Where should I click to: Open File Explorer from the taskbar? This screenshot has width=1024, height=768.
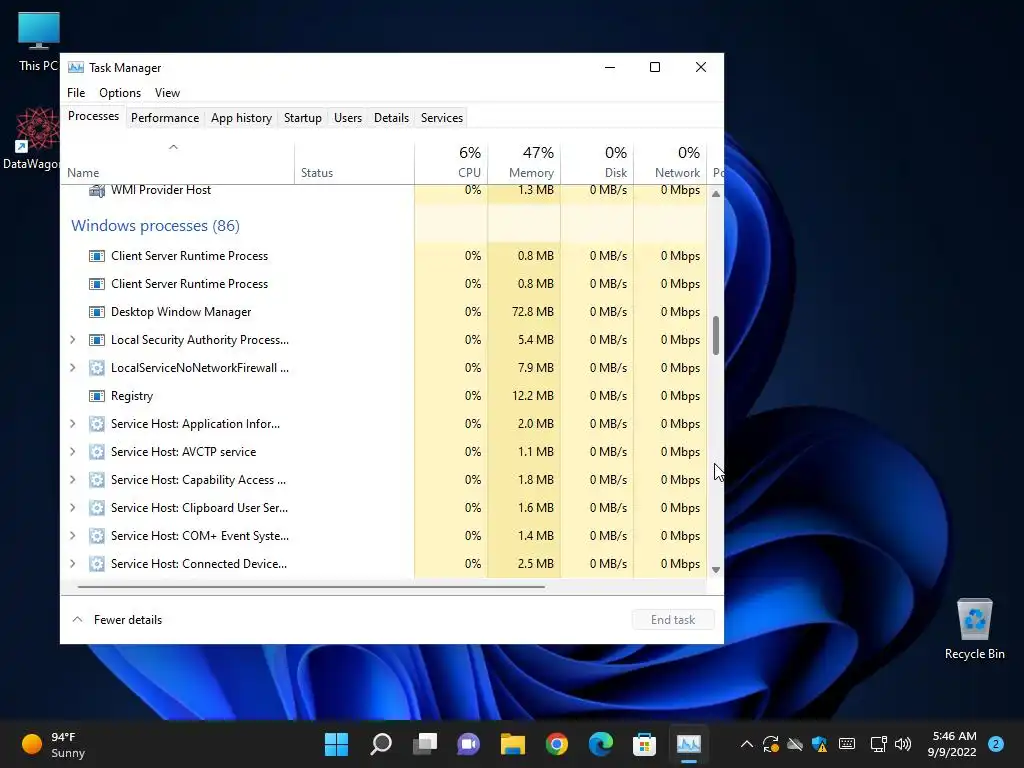pyautogui.click(x=513, y=744)
